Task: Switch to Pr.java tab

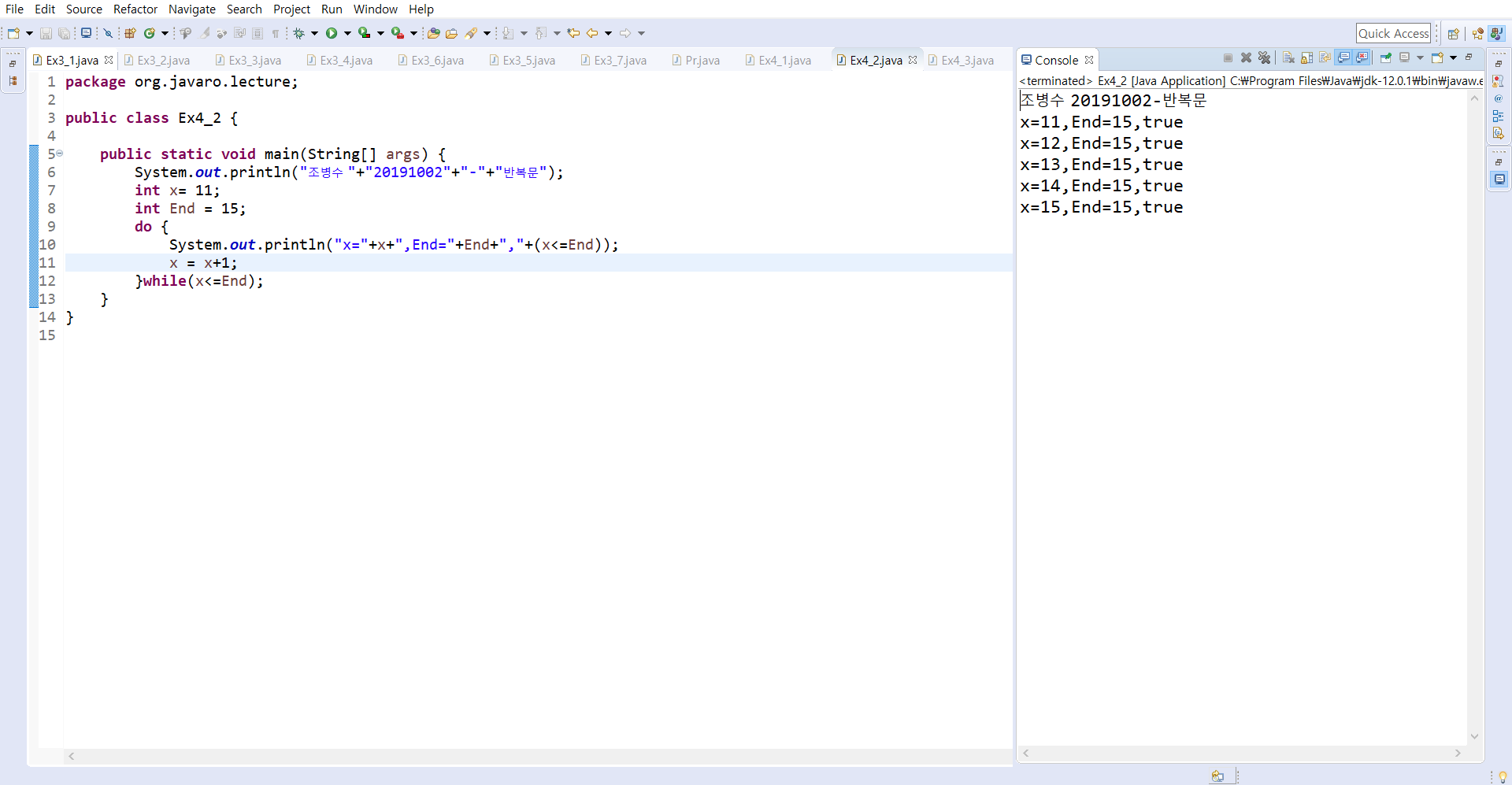Action: 696,60
